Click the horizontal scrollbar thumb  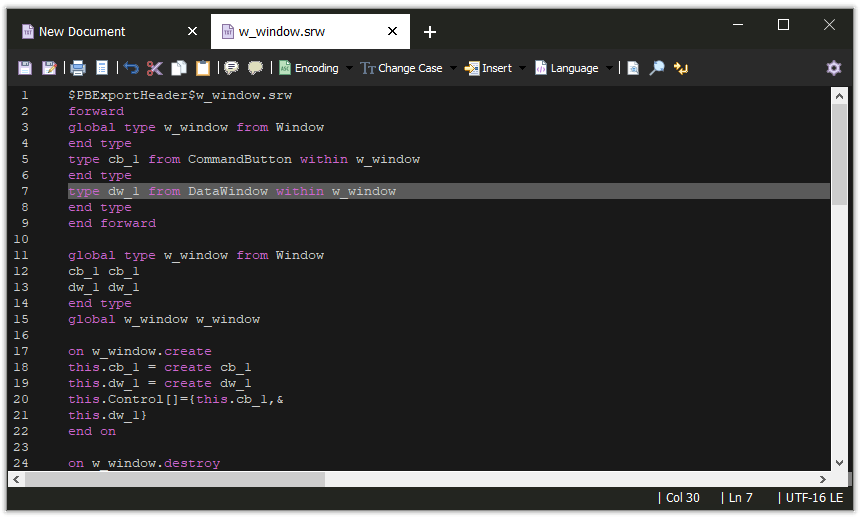coord(175,480)
